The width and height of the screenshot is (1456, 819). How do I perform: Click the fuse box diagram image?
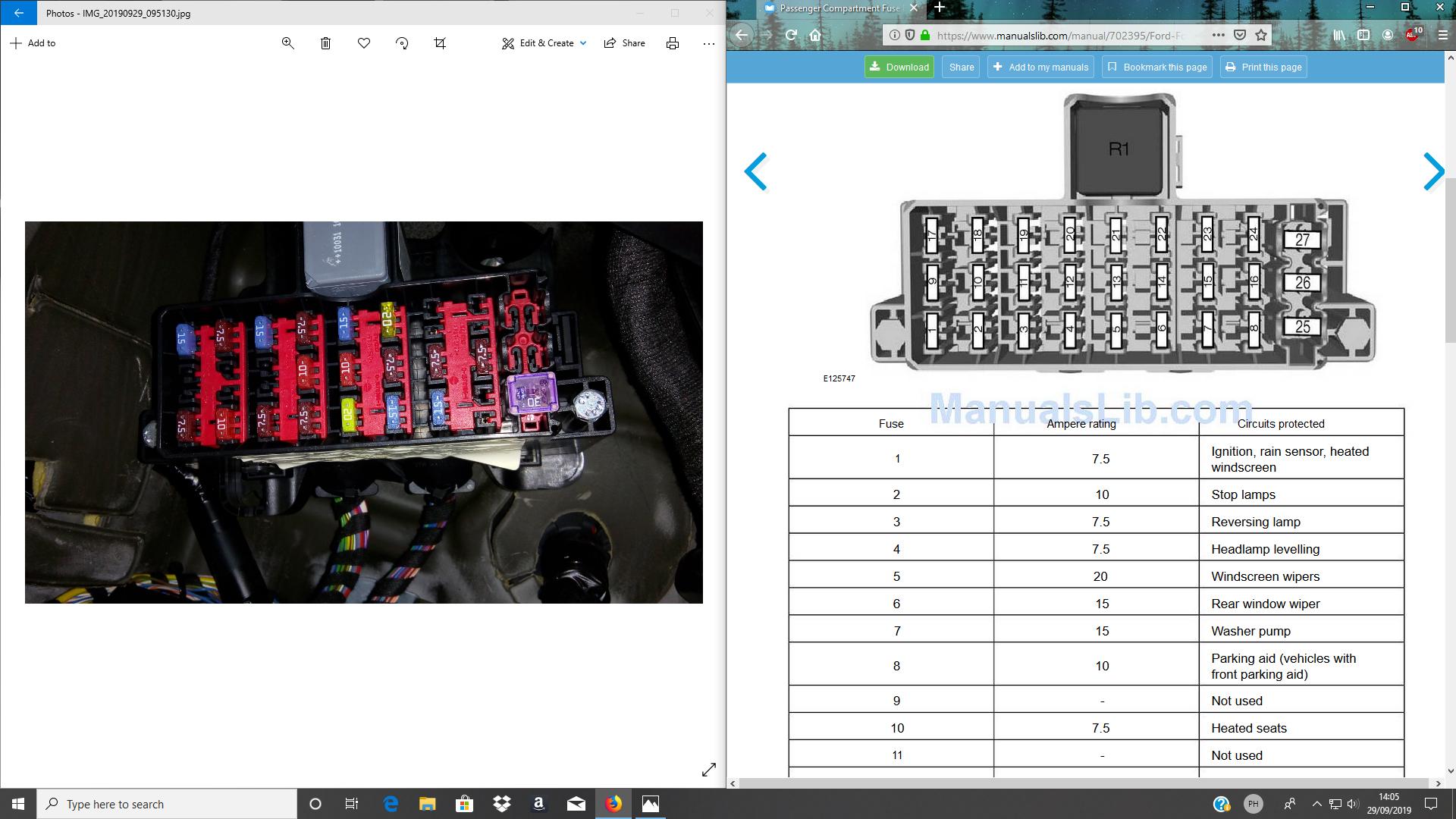click(1122, 232)
